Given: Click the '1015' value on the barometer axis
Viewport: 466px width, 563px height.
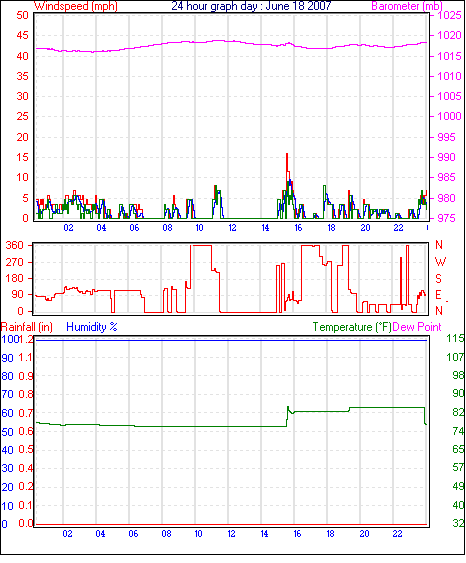Looking at the screenshot, I should (x=449, y=56).
